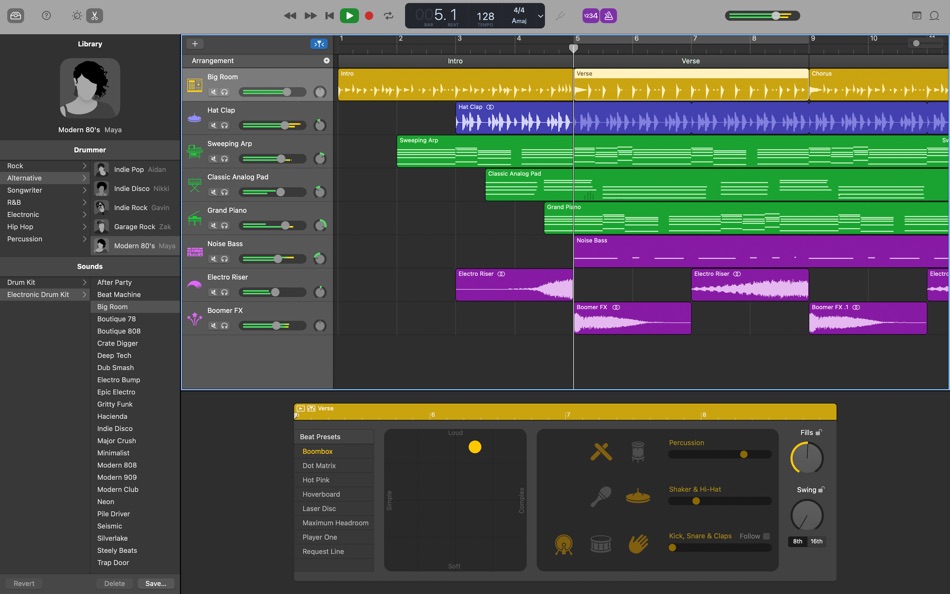Select the crossed drumsticks percussion icon
Screen dimensions: 950x594
pyautogui.click(x=601, y=452)
